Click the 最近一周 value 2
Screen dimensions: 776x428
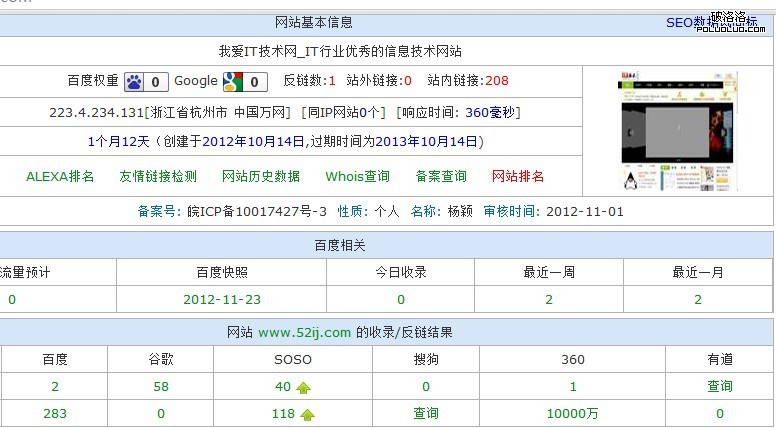(x=549, y=300)
